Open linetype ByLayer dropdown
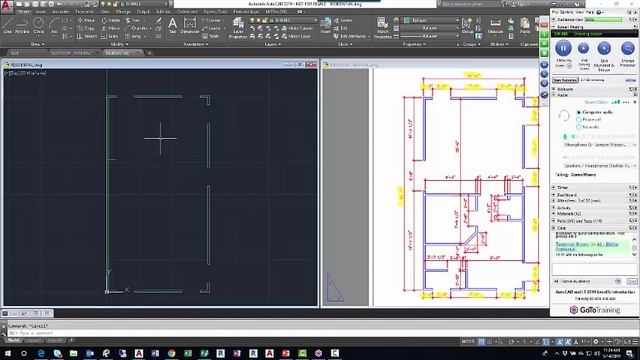Screen dimensions: 640x360 tap(431, 36)
